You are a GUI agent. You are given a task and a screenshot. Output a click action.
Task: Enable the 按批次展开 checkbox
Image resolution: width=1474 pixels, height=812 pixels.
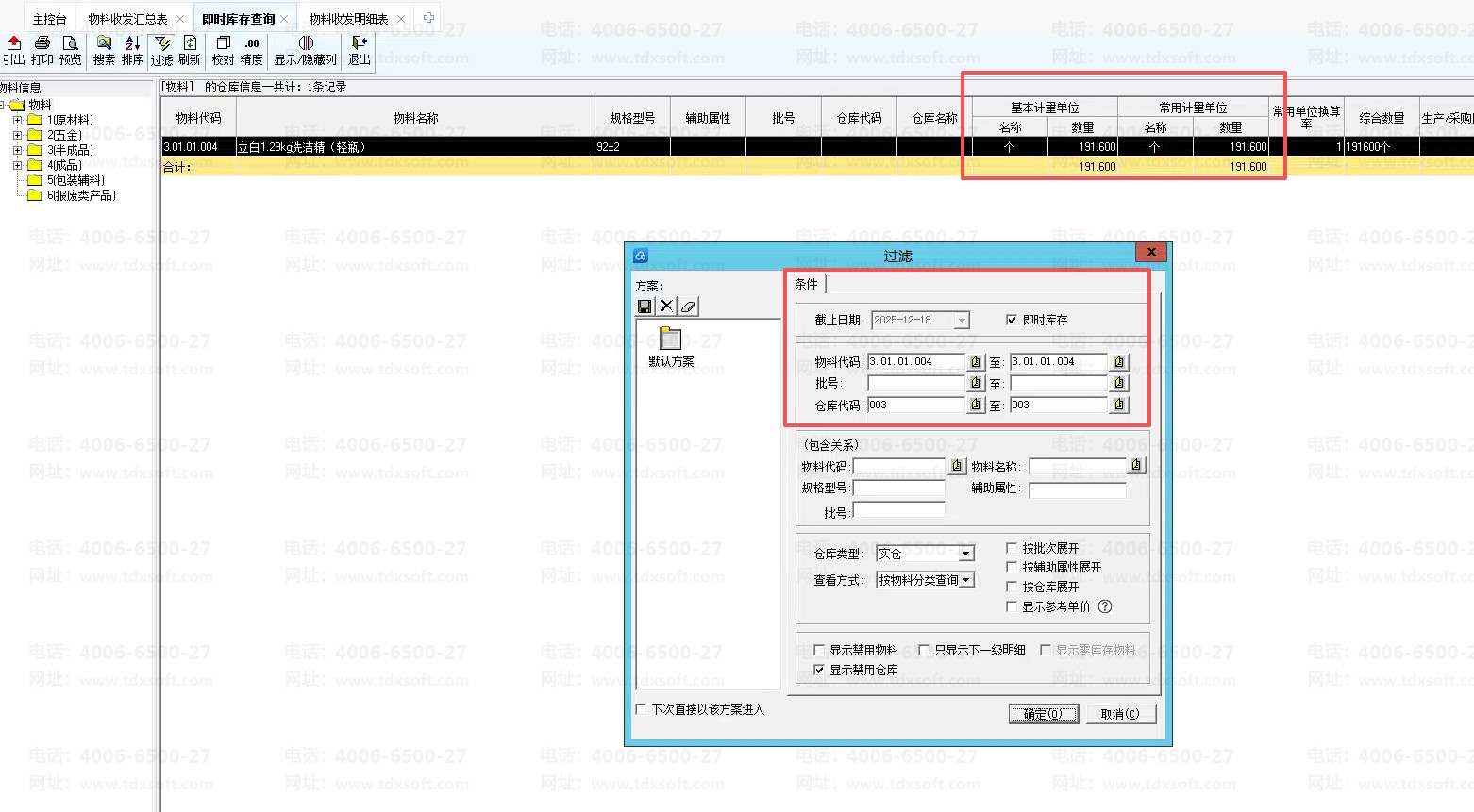click(x=1012, y=548)
